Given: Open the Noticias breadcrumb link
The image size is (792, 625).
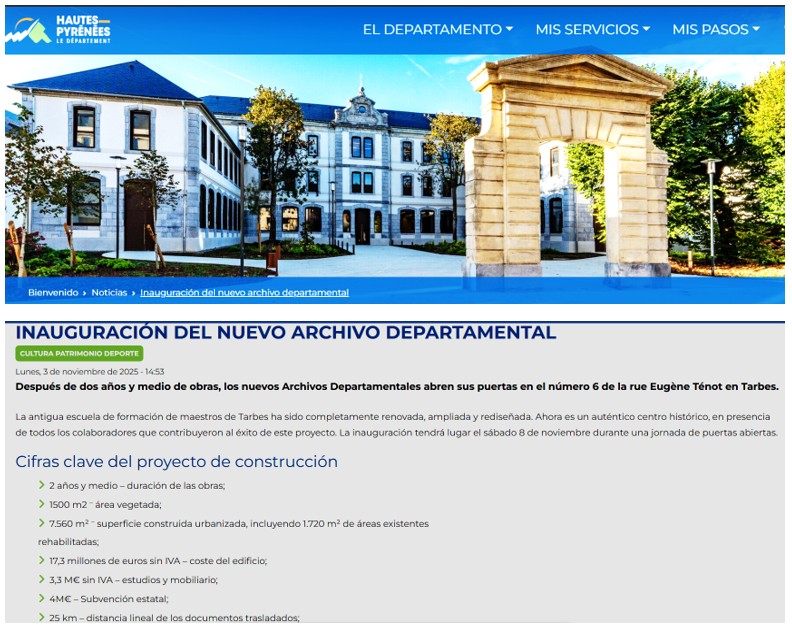Looking at the screenshot, I should coord(109,293).
